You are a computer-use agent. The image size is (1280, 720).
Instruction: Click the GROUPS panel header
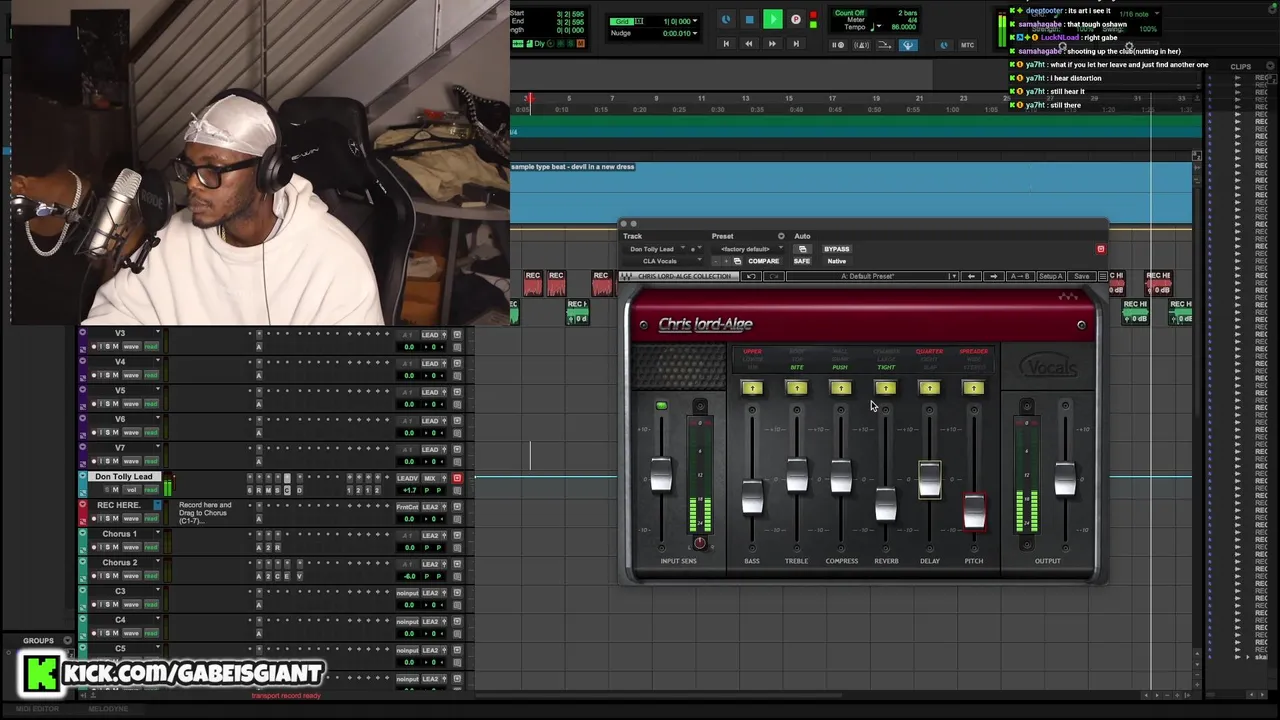38,641
